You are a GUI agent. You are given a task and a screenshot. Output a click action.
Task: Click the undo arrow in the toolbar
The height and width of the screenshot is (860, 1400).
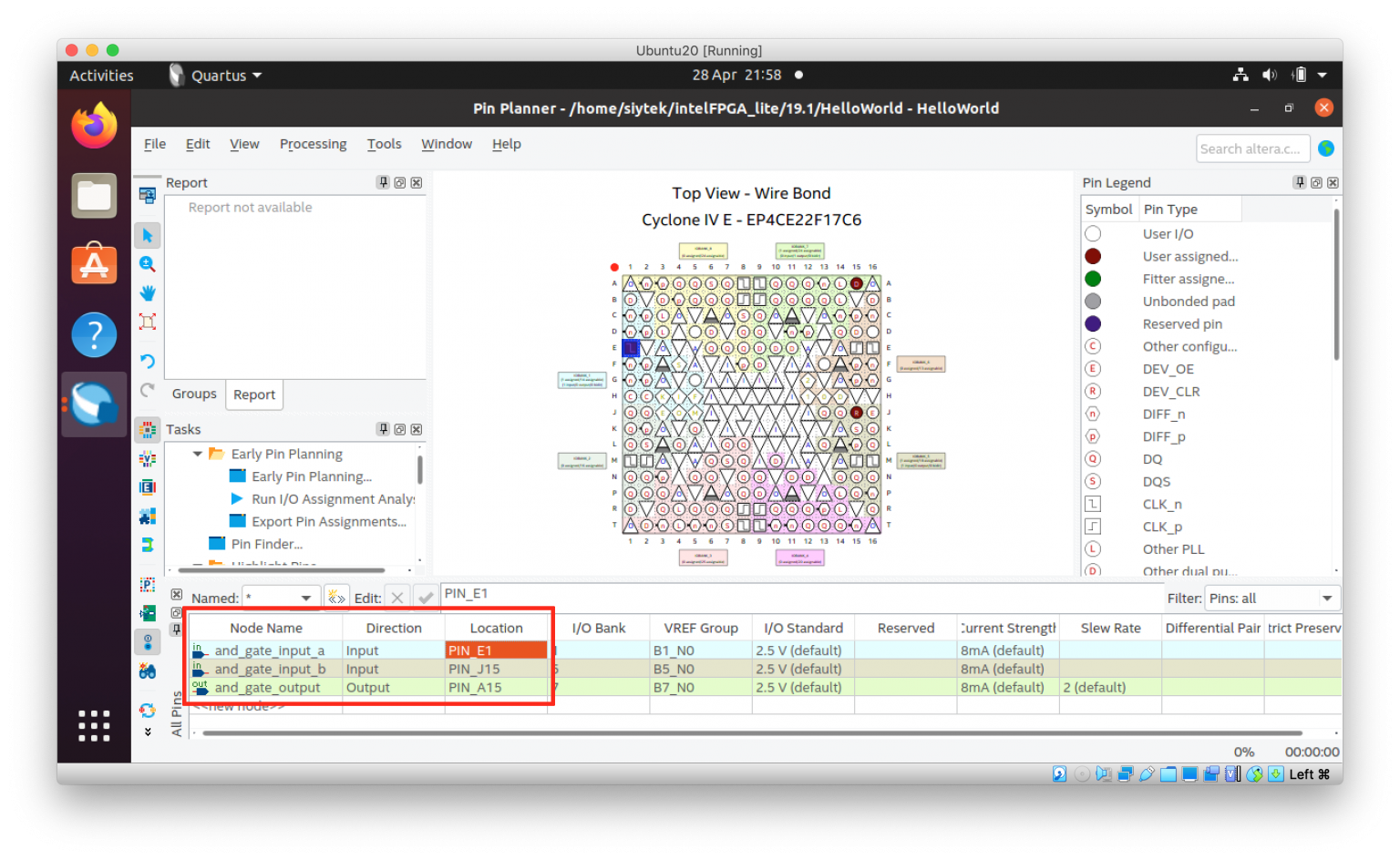click(148, 361)
